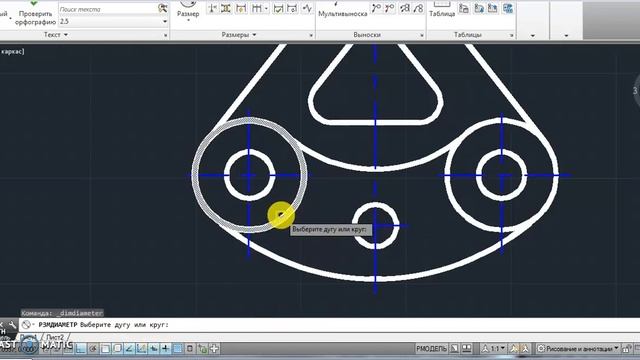Toggle the dynamic UCS status icon

pyautogui.click(x=141, y=349)
